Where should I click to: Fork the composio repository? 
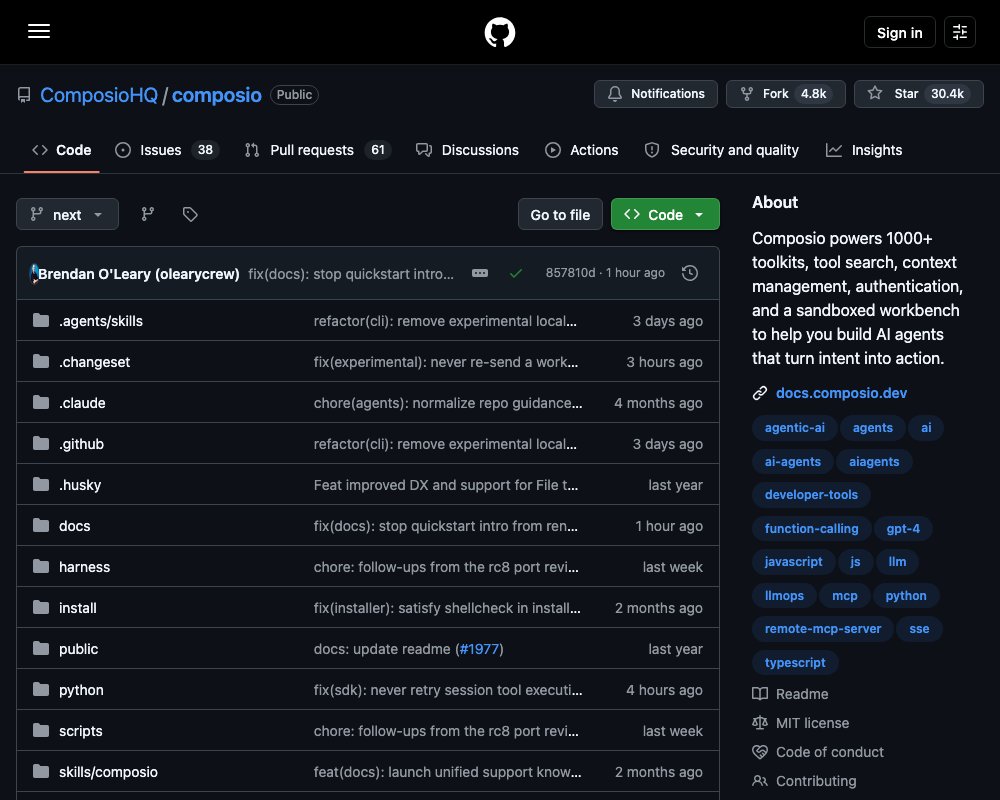pos(786,94)
